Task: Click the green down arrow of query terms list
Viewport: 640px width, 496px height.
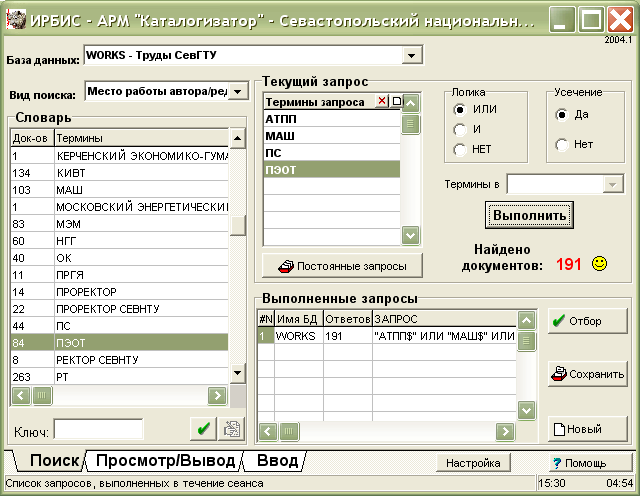Action: 410,235
